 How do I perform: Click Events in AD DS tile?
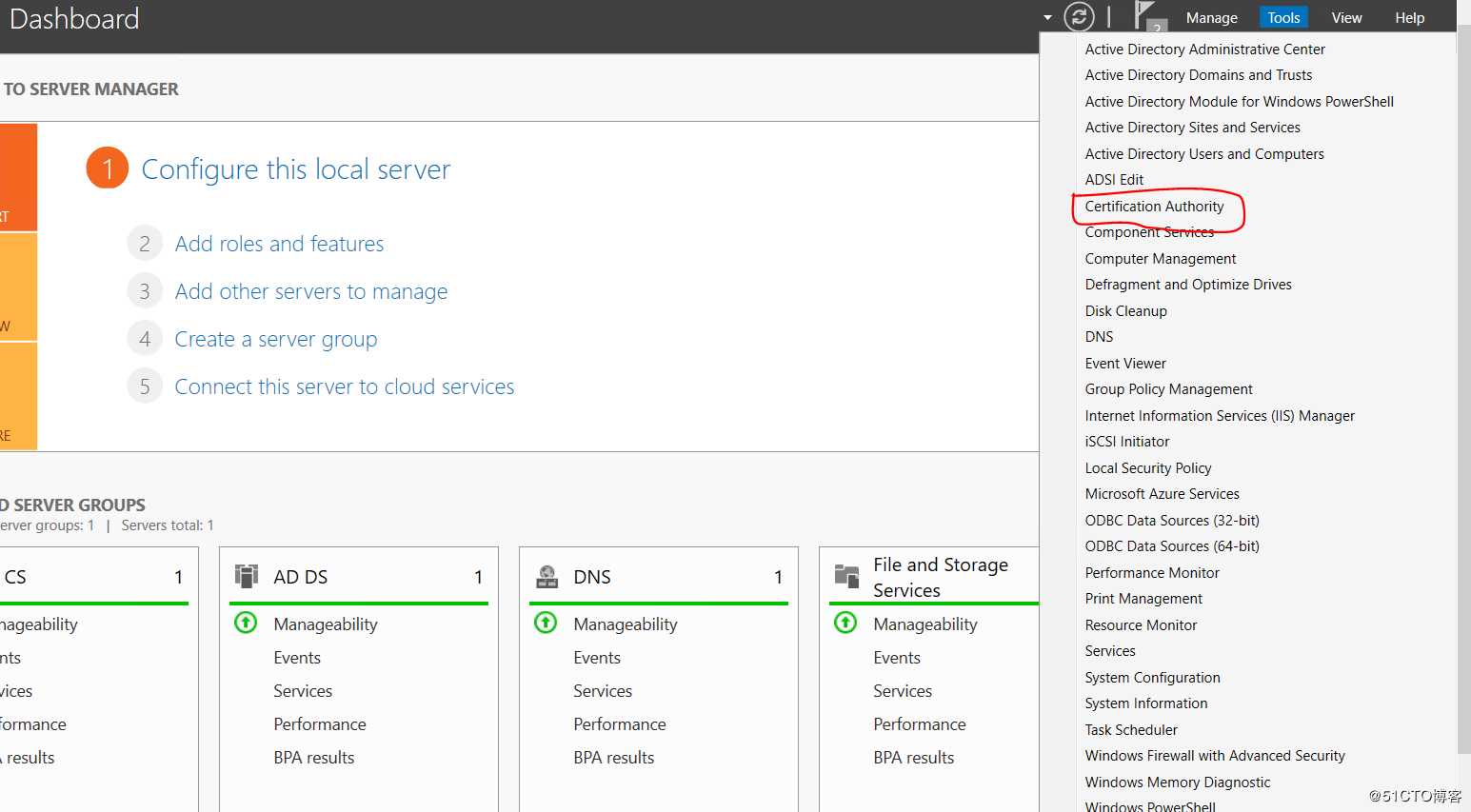[297, 658]
